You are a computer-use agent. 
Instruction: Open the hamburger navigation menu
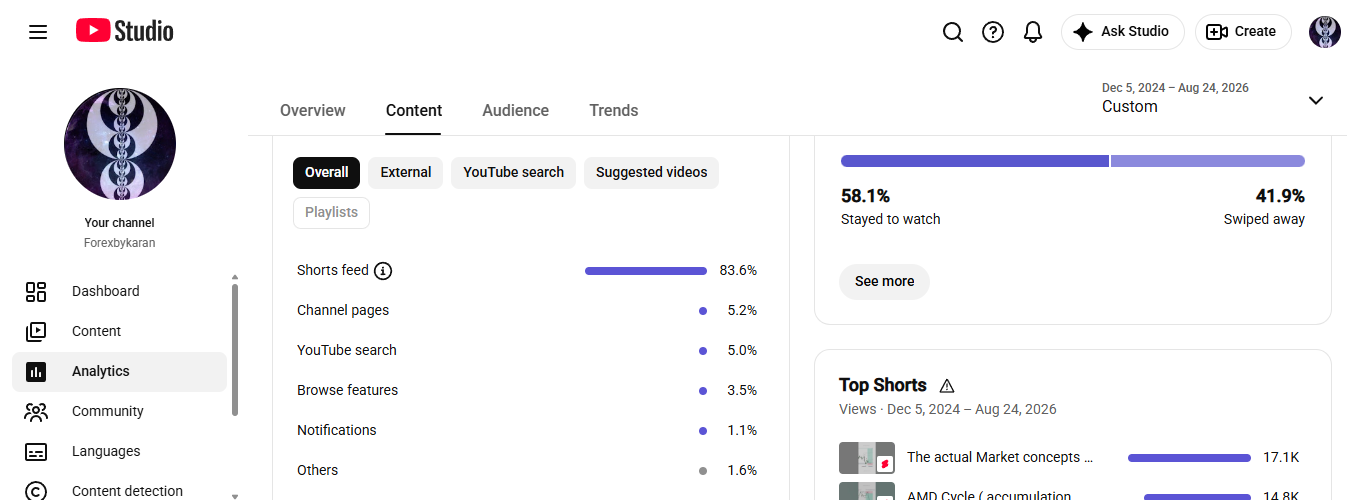tap(38, 32)
